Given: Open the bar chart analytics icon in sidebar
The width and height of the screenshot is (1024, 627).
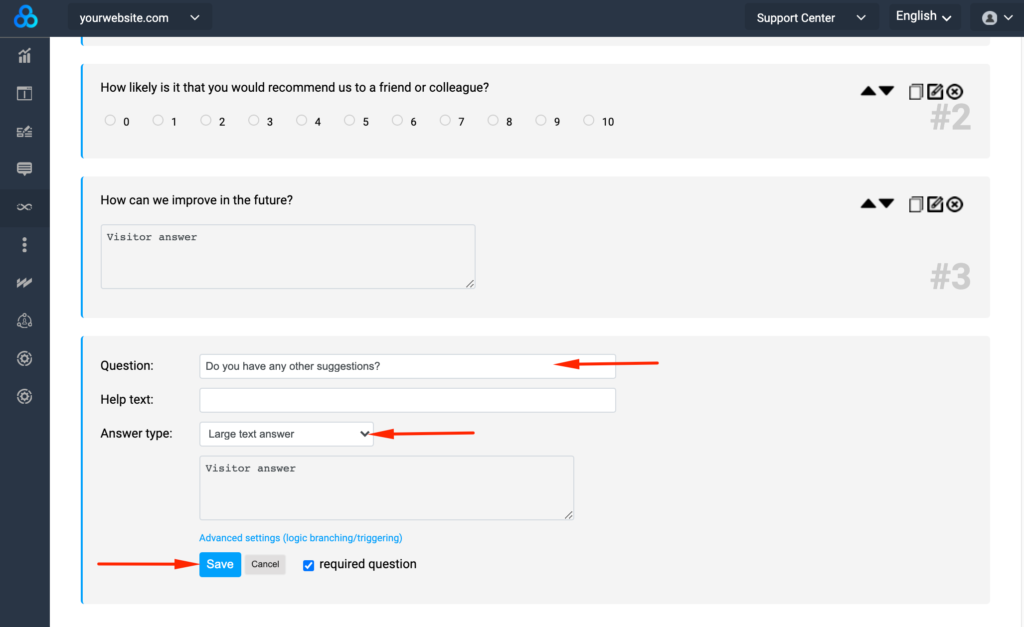Looking at the screenshot, I should coord(25,56).
